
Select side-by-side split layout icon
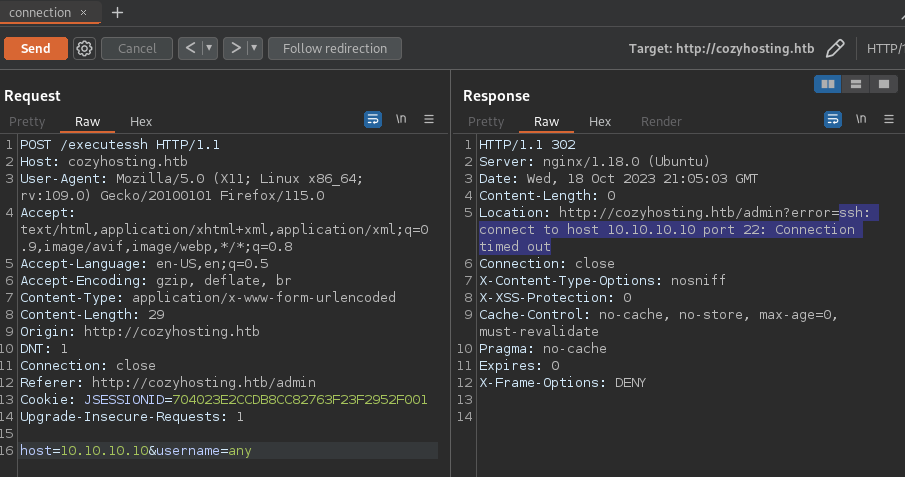[828, 84]
